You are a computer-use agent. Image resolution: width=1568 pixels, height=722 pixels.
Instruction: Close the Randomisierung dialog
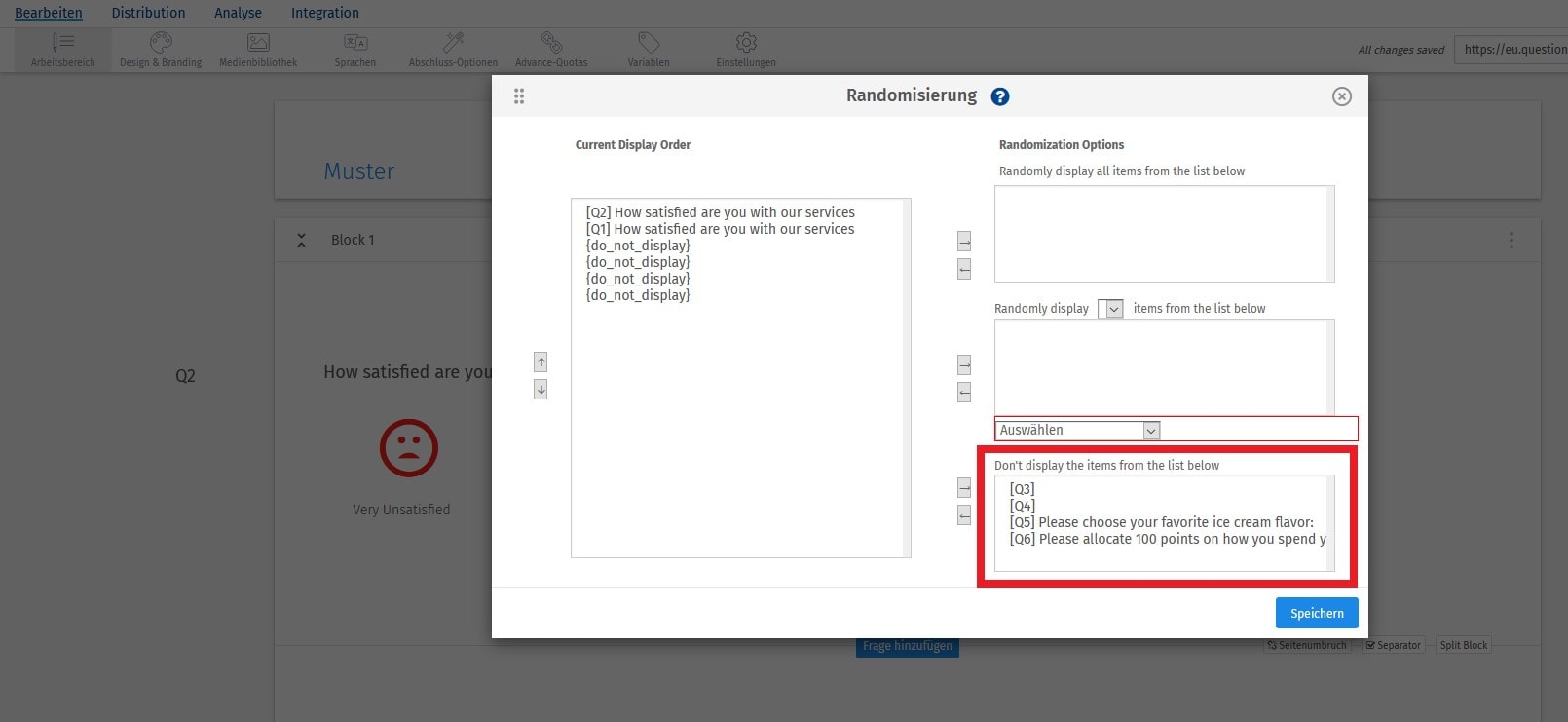(1342, 96)
